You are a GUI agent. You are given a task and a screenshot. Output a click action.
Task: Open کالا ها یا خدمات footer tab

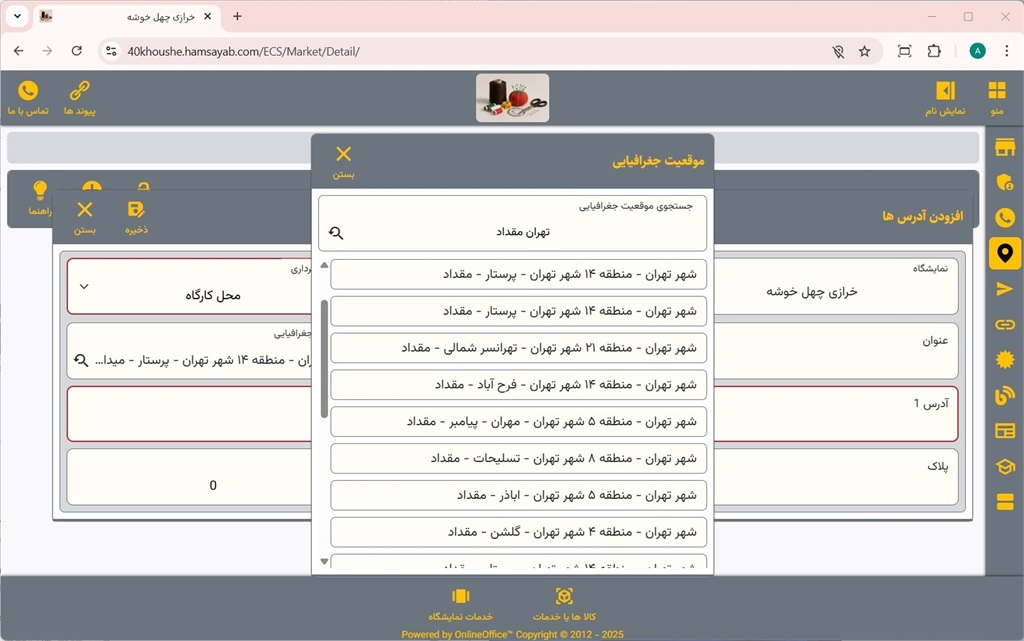point(564,603)
